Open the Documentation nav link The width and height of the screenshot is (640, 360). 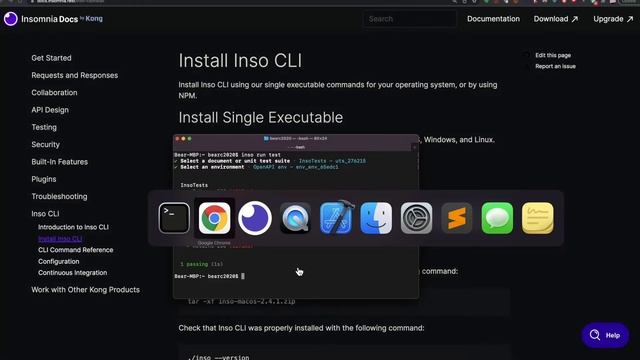[493, 19]
